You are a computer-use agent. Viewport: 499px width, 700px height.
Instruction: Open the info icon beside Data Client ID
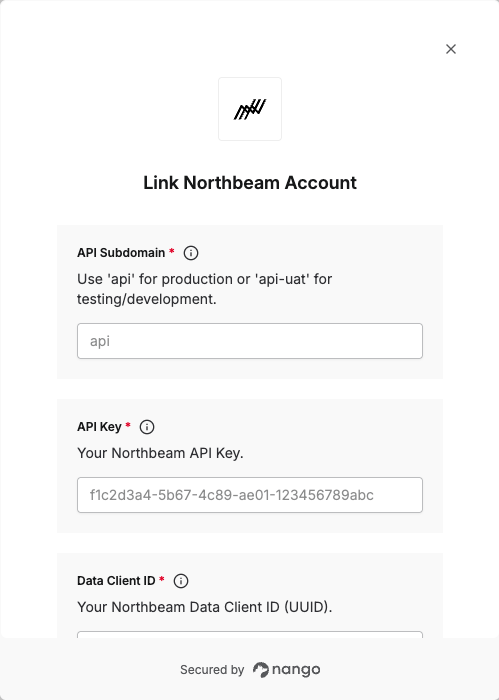(x=181, y=581)
